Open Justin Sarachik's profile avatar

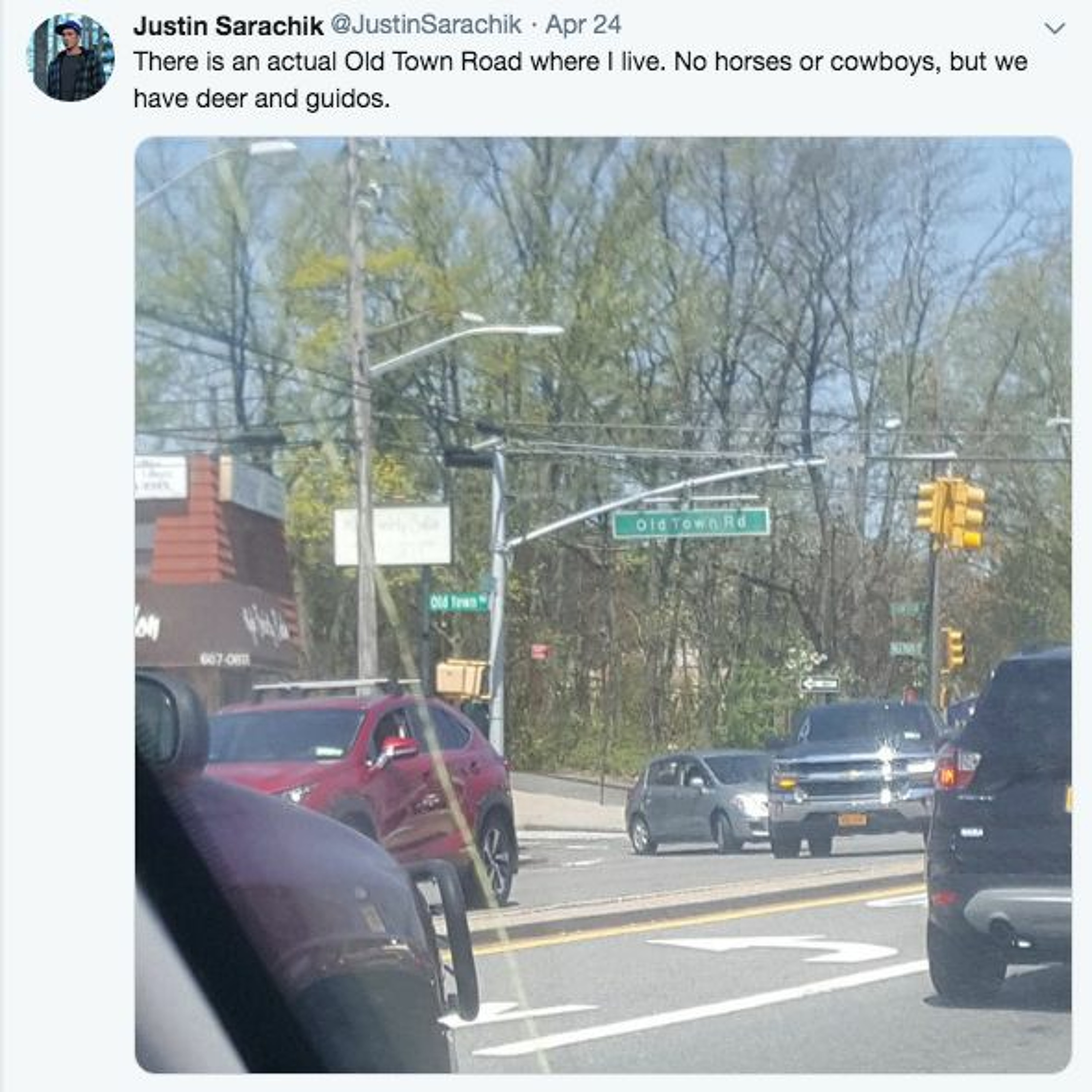[71, 58]
